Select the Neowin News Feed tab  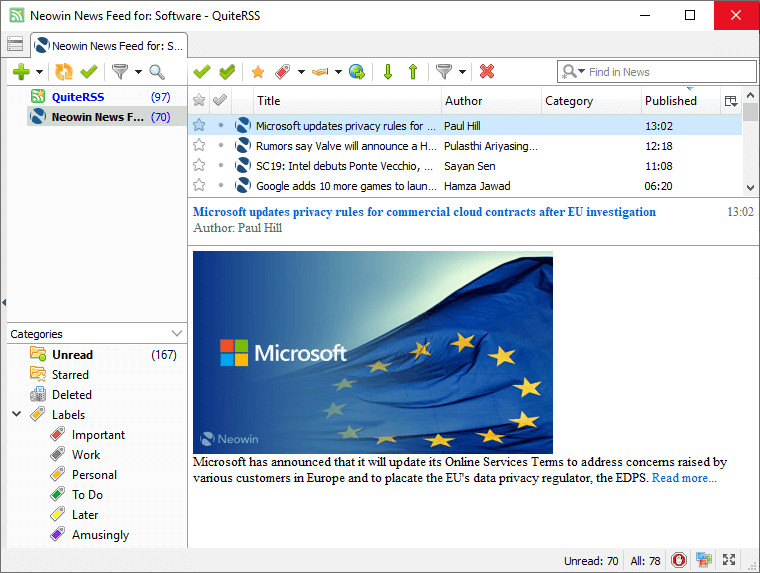tap(109, 46)
